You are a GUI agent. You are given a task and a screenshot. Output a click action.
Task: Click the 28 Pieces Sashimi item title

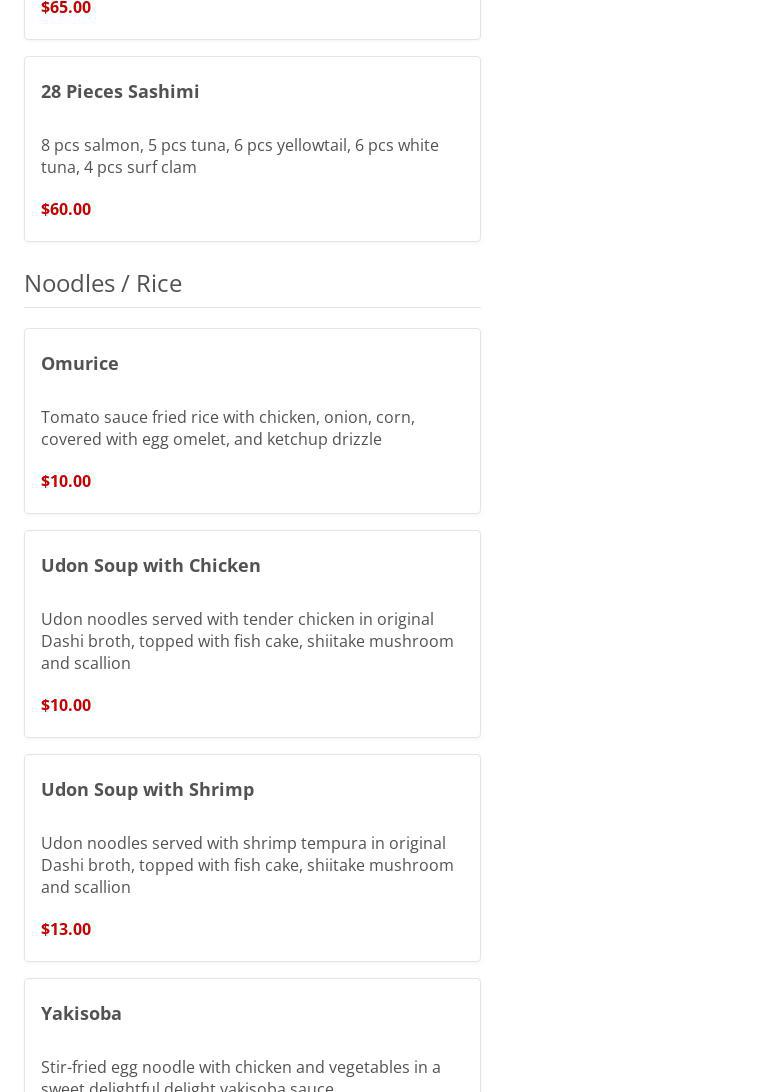120,91
